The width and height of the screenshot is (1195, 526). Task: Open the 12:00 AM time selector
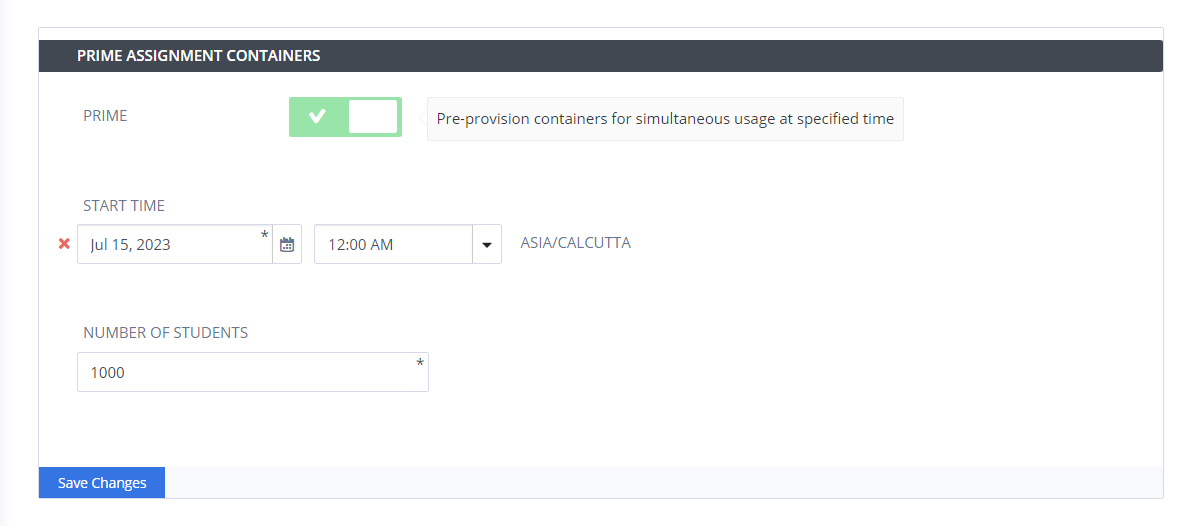408,245
